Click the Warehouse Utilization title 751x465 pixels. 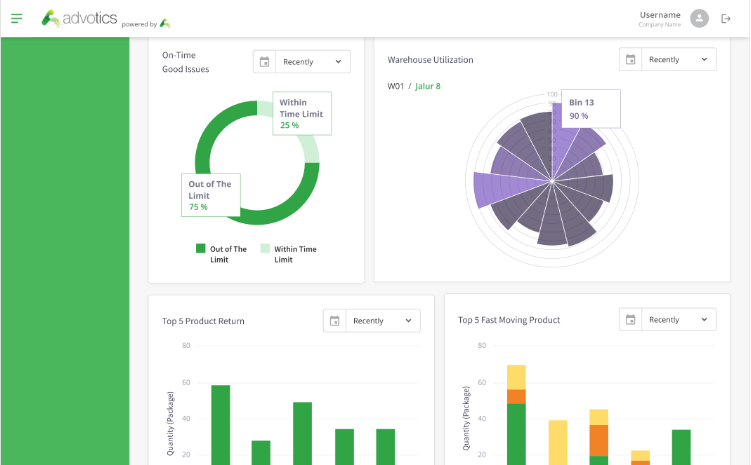430,60
